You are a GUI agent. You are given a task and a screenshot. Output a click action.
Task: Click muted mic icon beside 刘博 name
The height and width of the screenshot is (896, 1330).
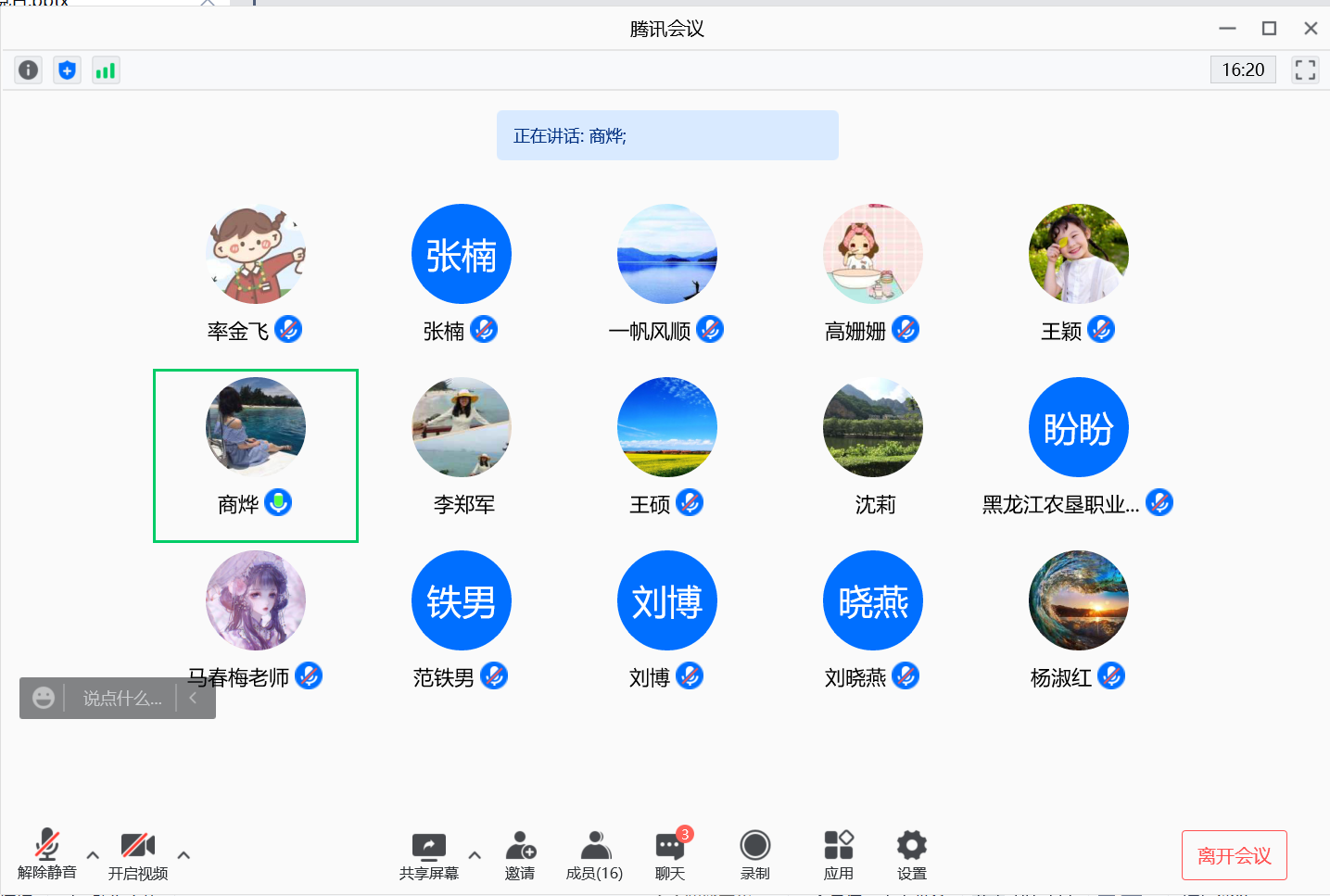(690, 675)
